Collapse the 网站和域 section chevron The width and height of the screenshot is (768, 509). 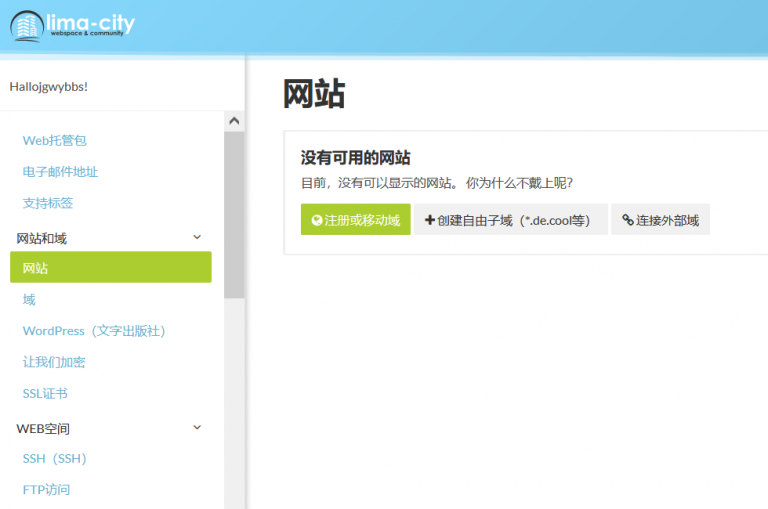[x=197, y=237]
